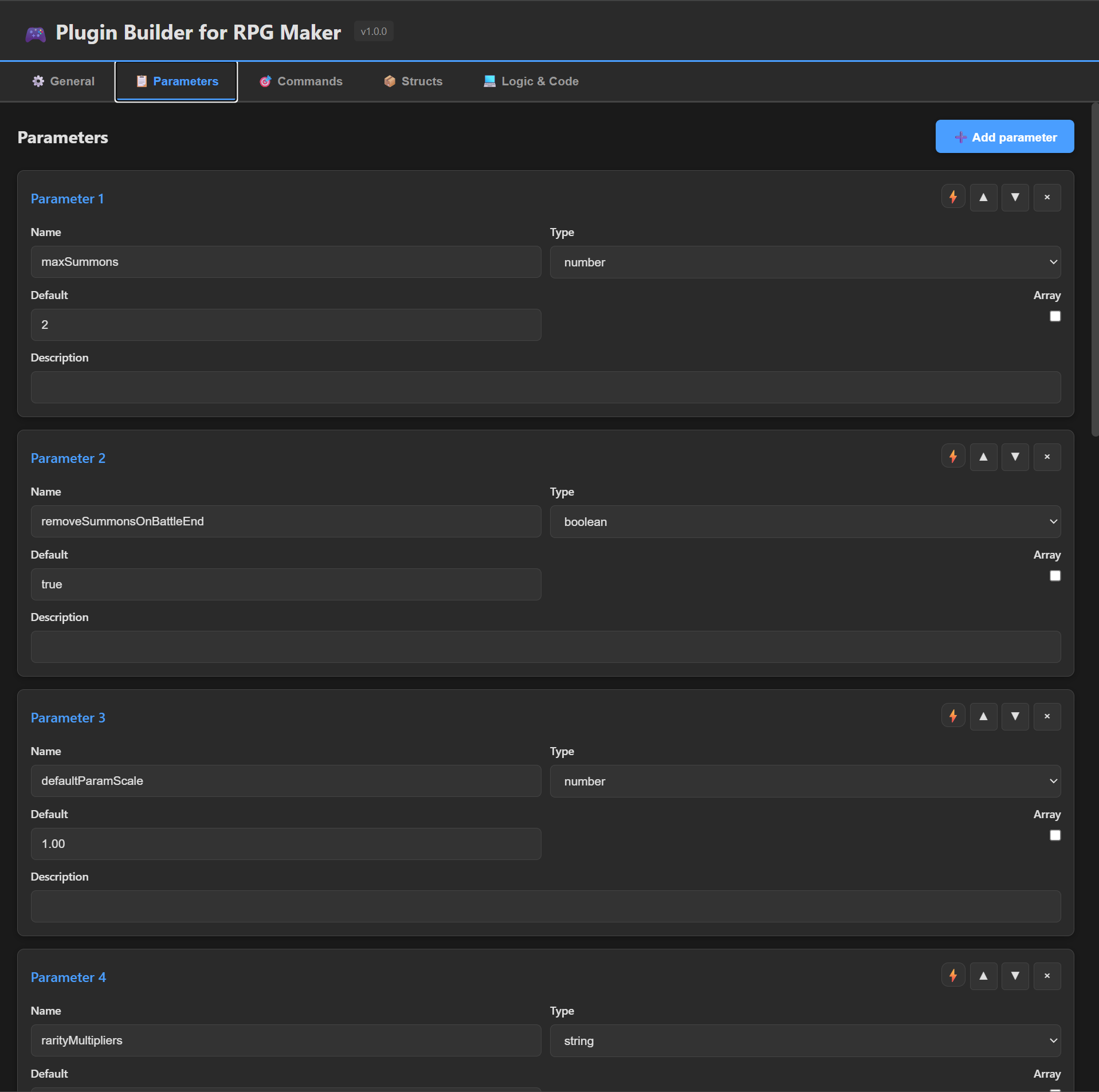Viewport: 1099px width, 1092px height.
Task: Expand the boolean Type dropdown in Parameter 2
Action: click(x=805, y=522)
